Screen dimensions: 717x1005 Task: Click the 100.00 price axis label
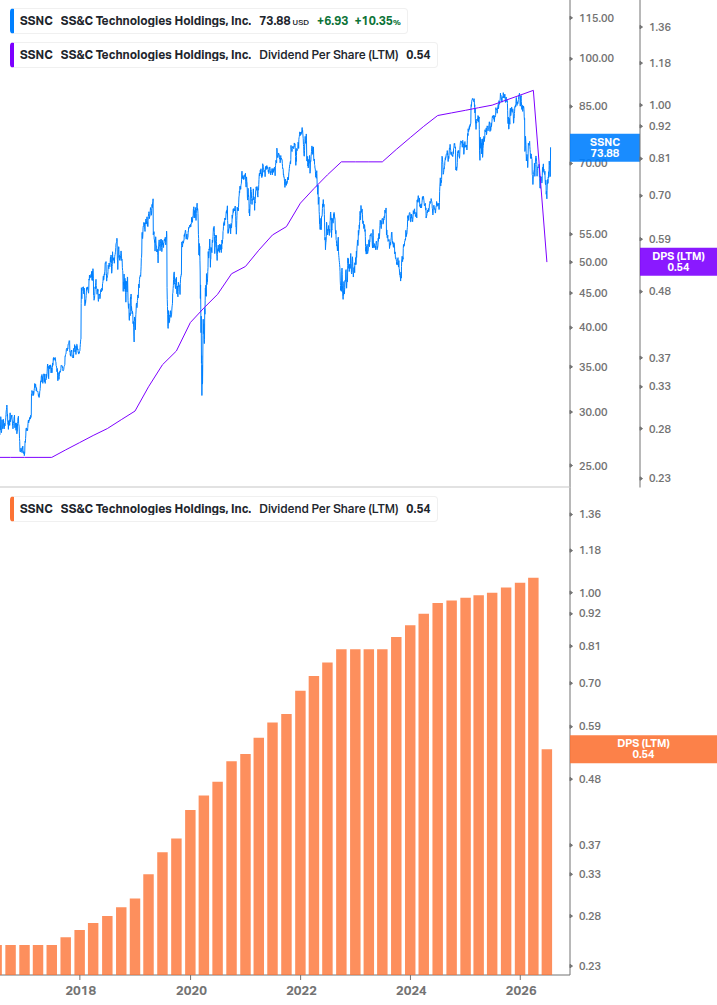pos(597,58)
